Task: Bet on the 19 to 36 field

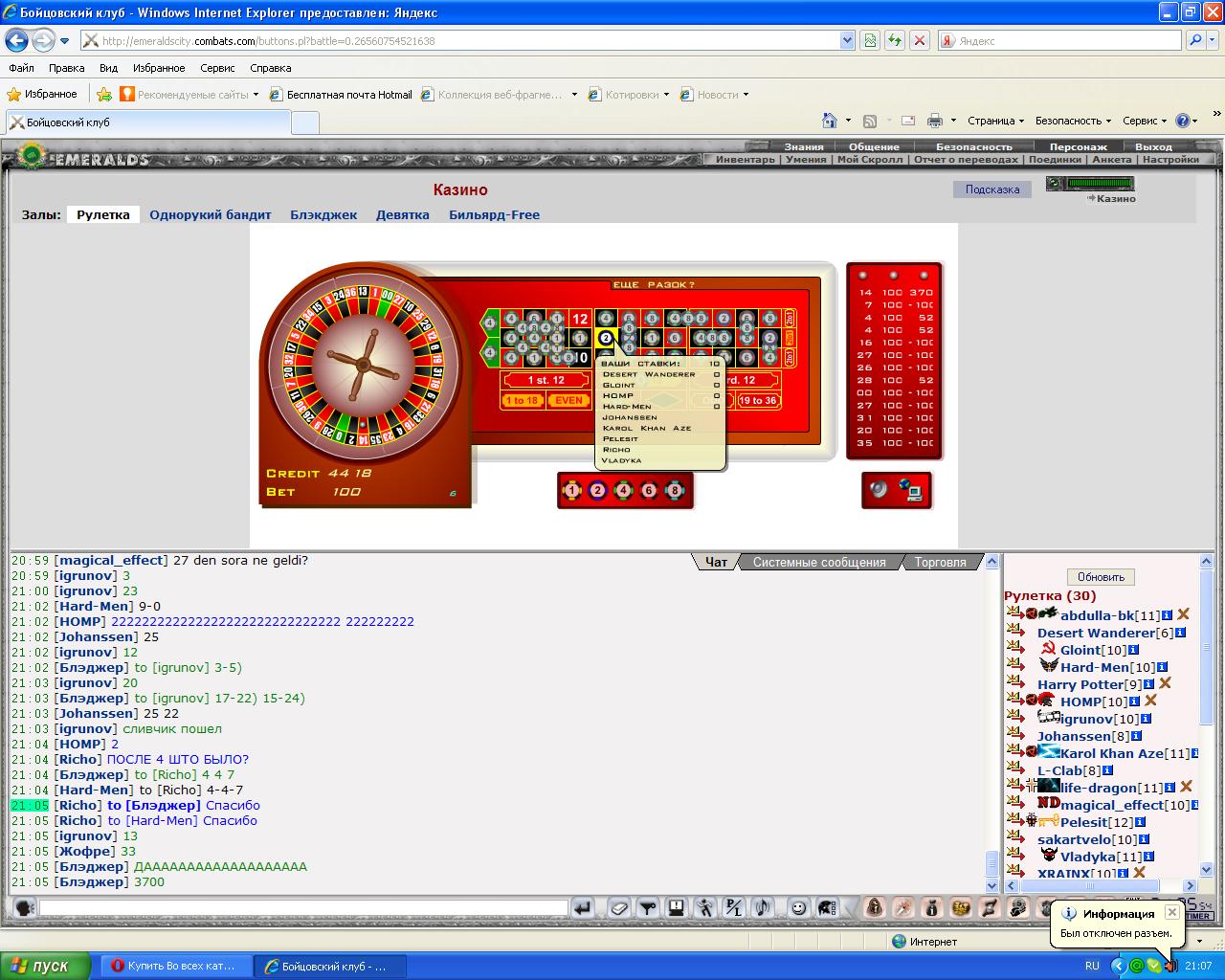Action: [x=758, y=400]
